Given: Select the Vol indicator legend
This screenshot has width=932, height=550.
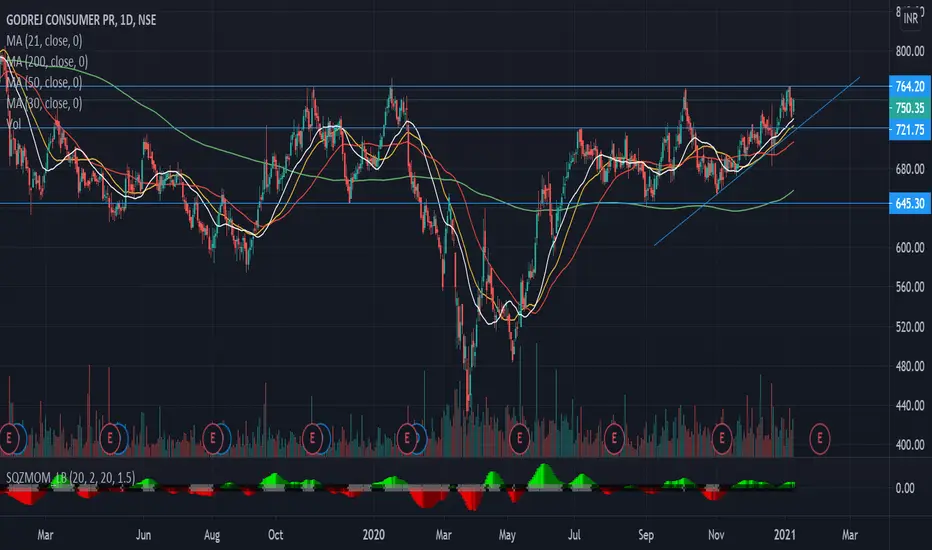Looking at the screenshot, I should [x=14, y=124].
